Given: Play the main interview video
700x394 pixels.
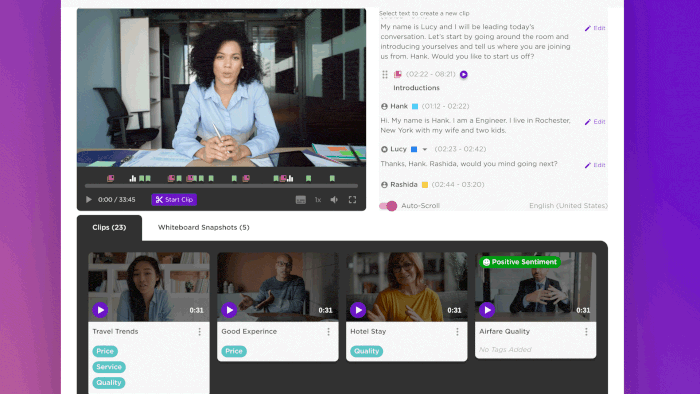Looking at the screenshot, I should [x=88, y=199].
